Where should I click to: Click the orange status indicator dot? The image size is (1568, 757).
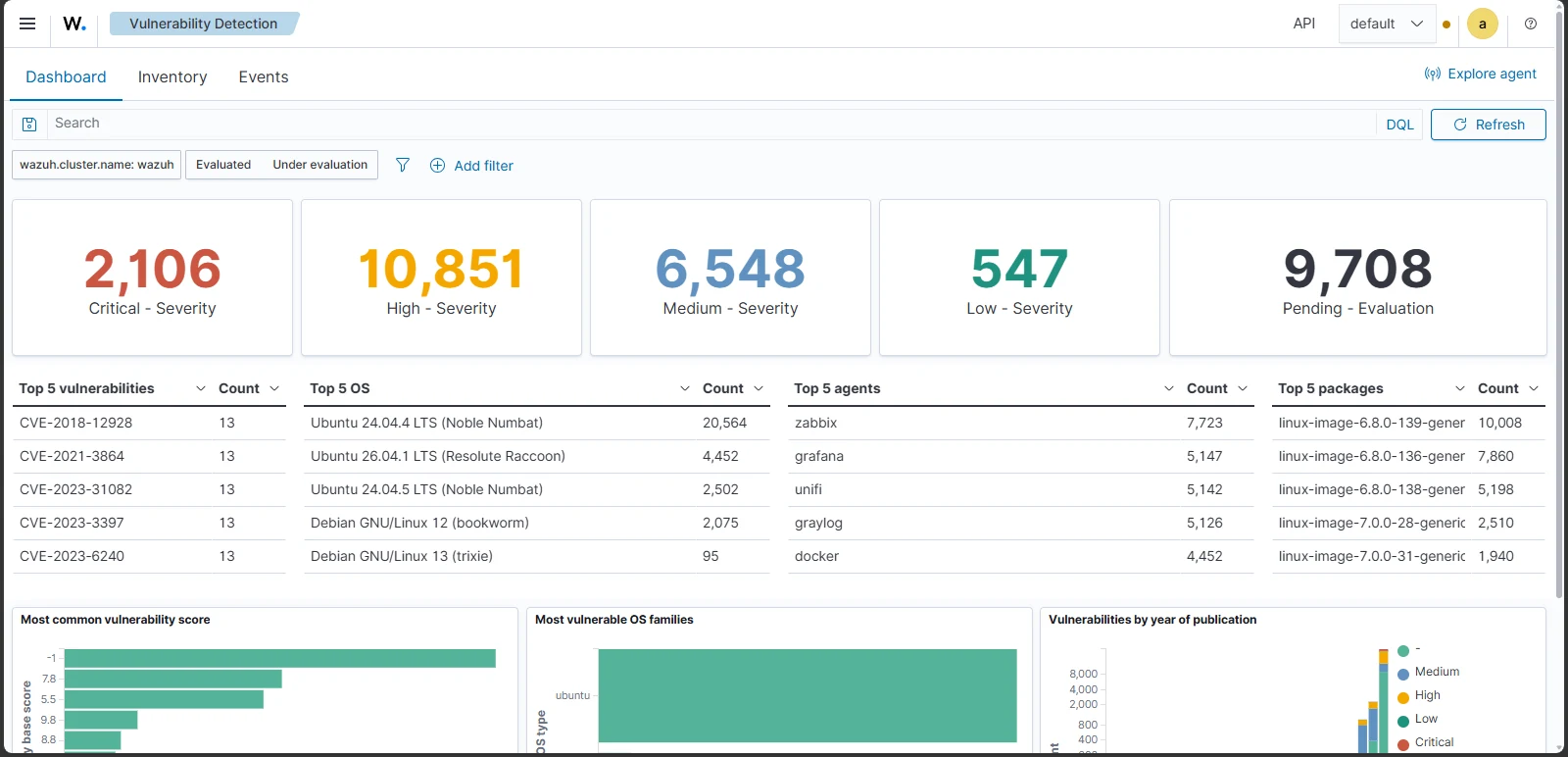1446,25
